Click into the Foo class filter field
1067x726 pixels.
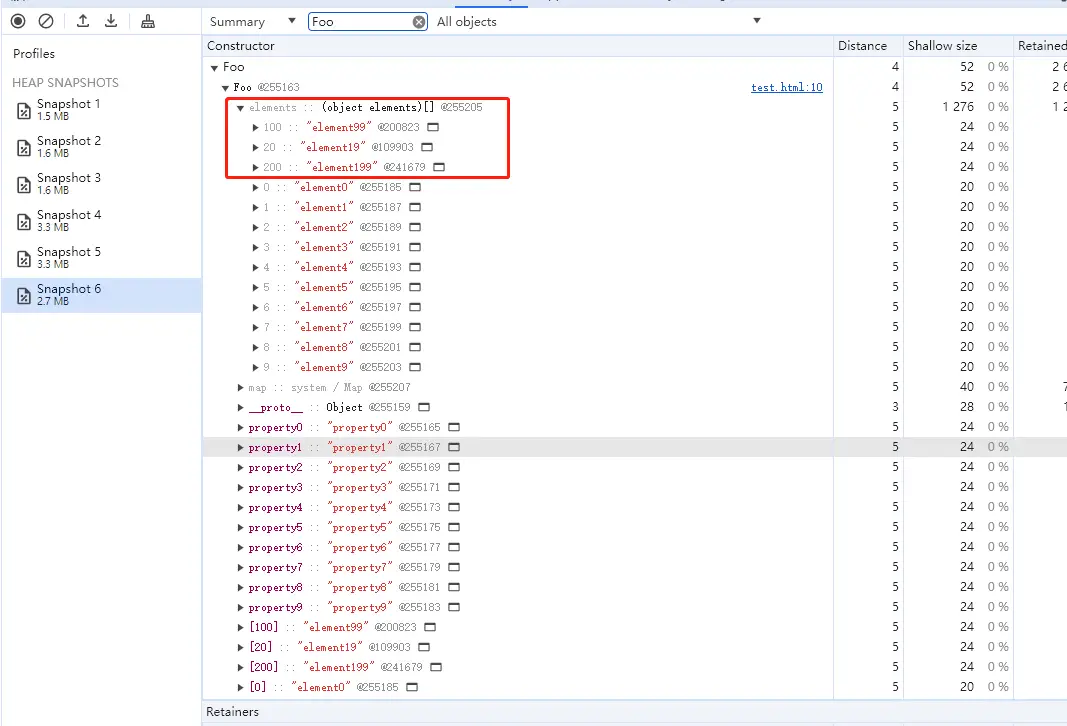click(x=358, y=21)
